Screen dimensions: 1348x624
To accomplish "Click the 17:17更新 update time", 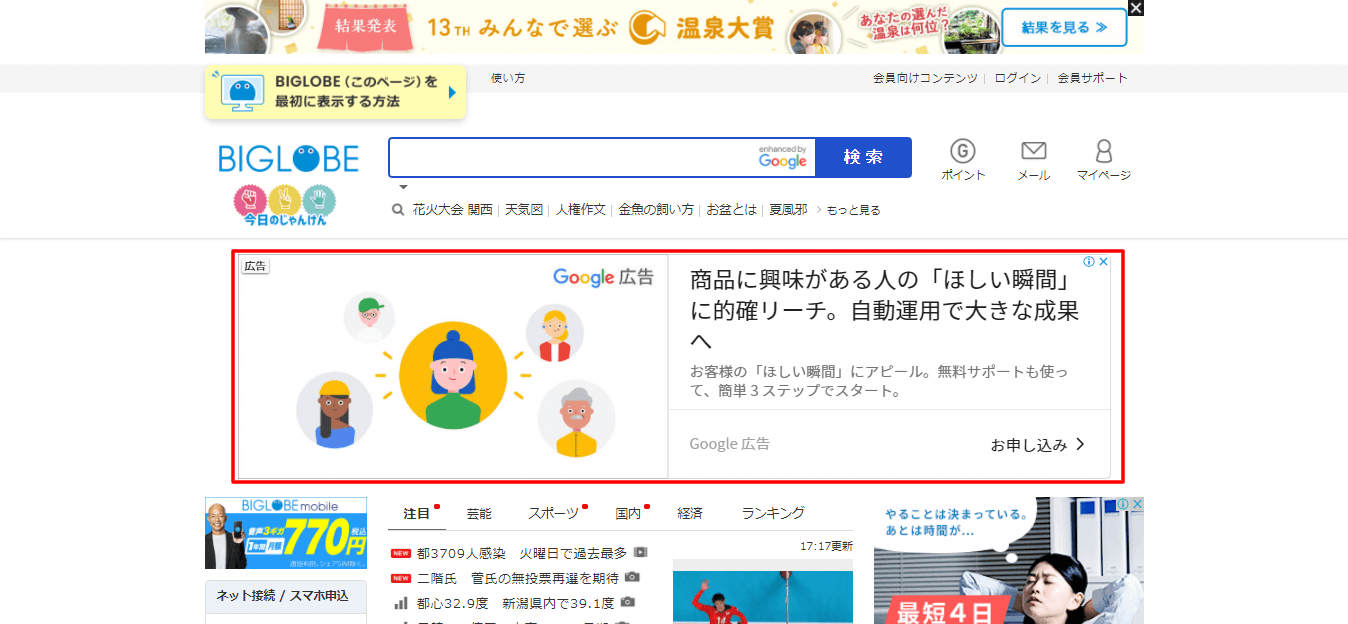I will (x=826, y=546).
